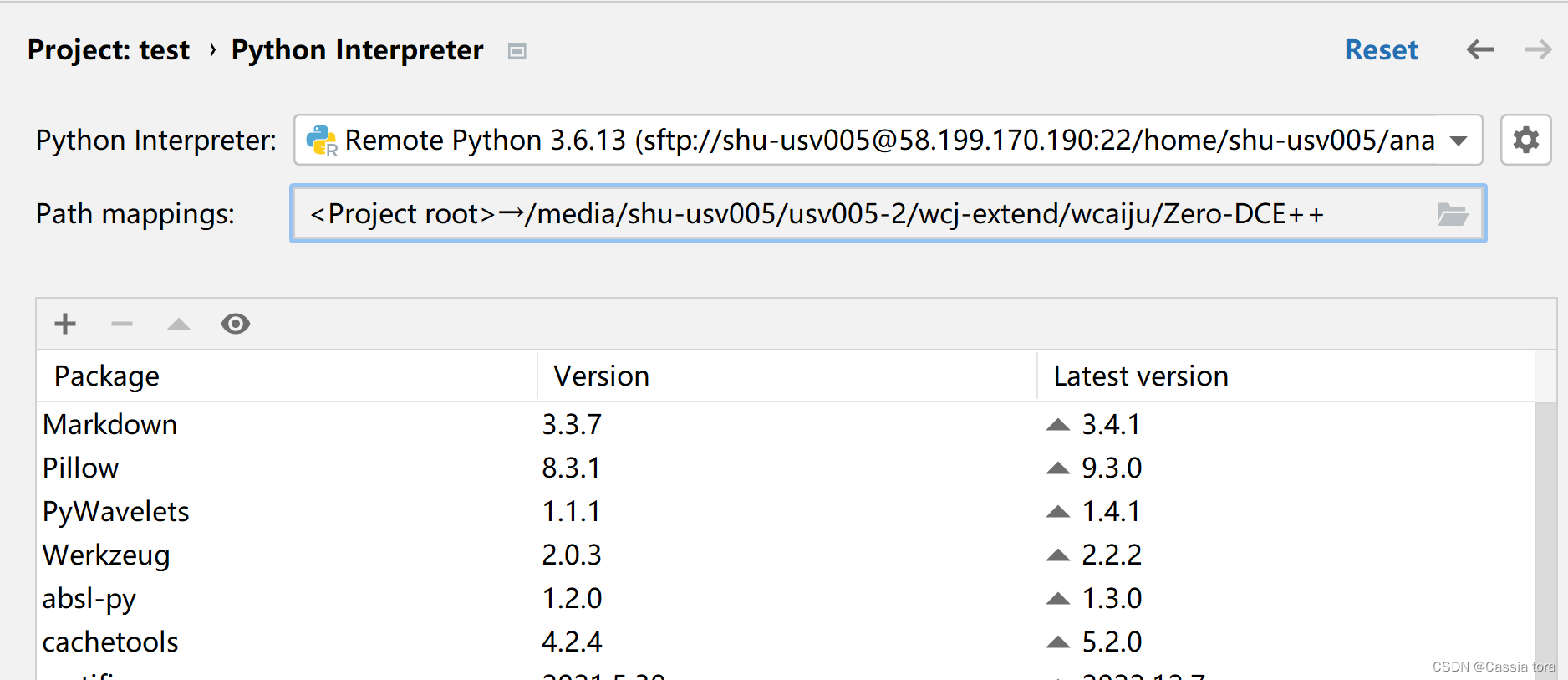Expand the Python Interpreter dropdown arrow

coord(1459,141)
